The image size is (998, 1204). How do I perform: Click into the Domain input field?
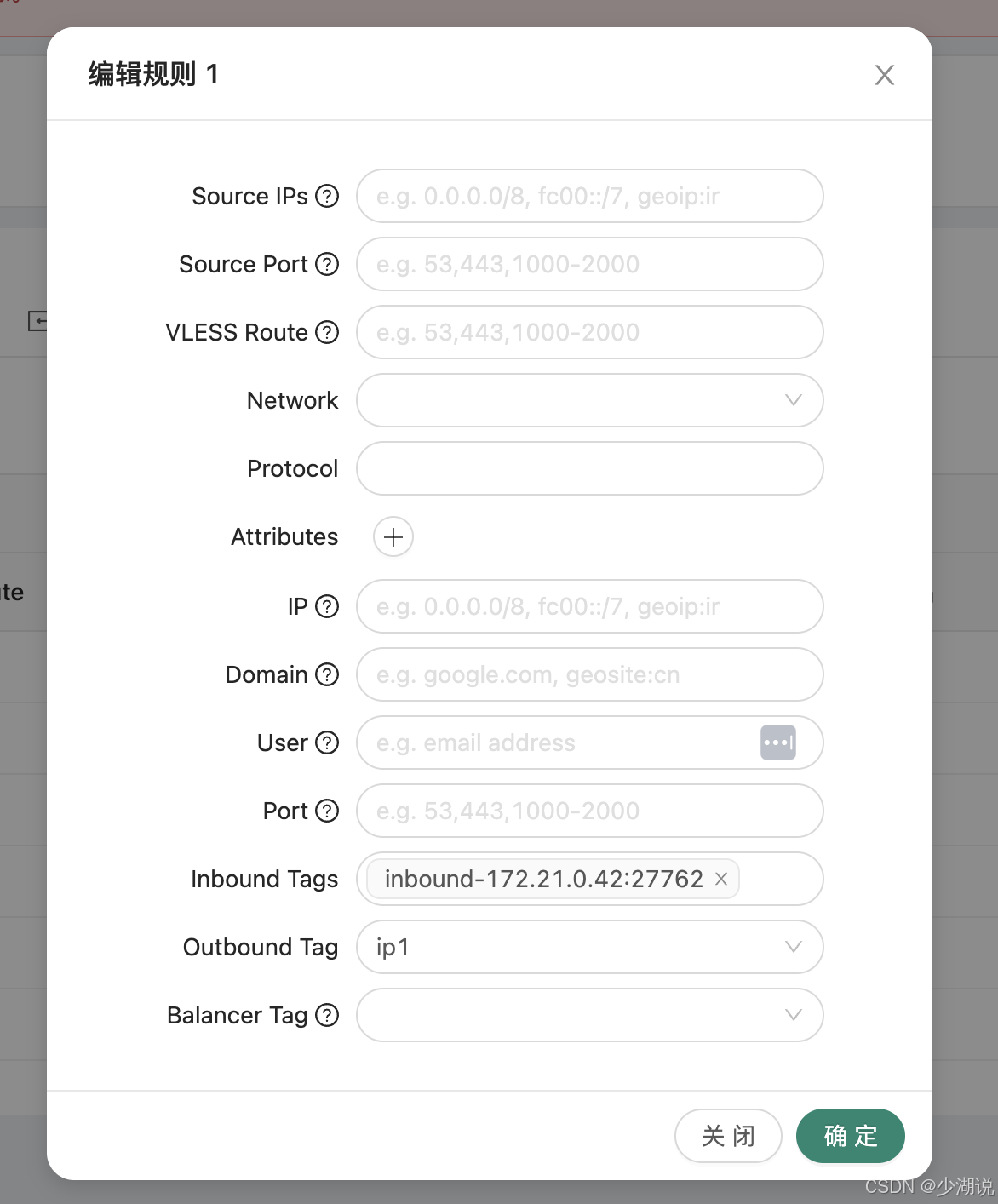[590, 674]
